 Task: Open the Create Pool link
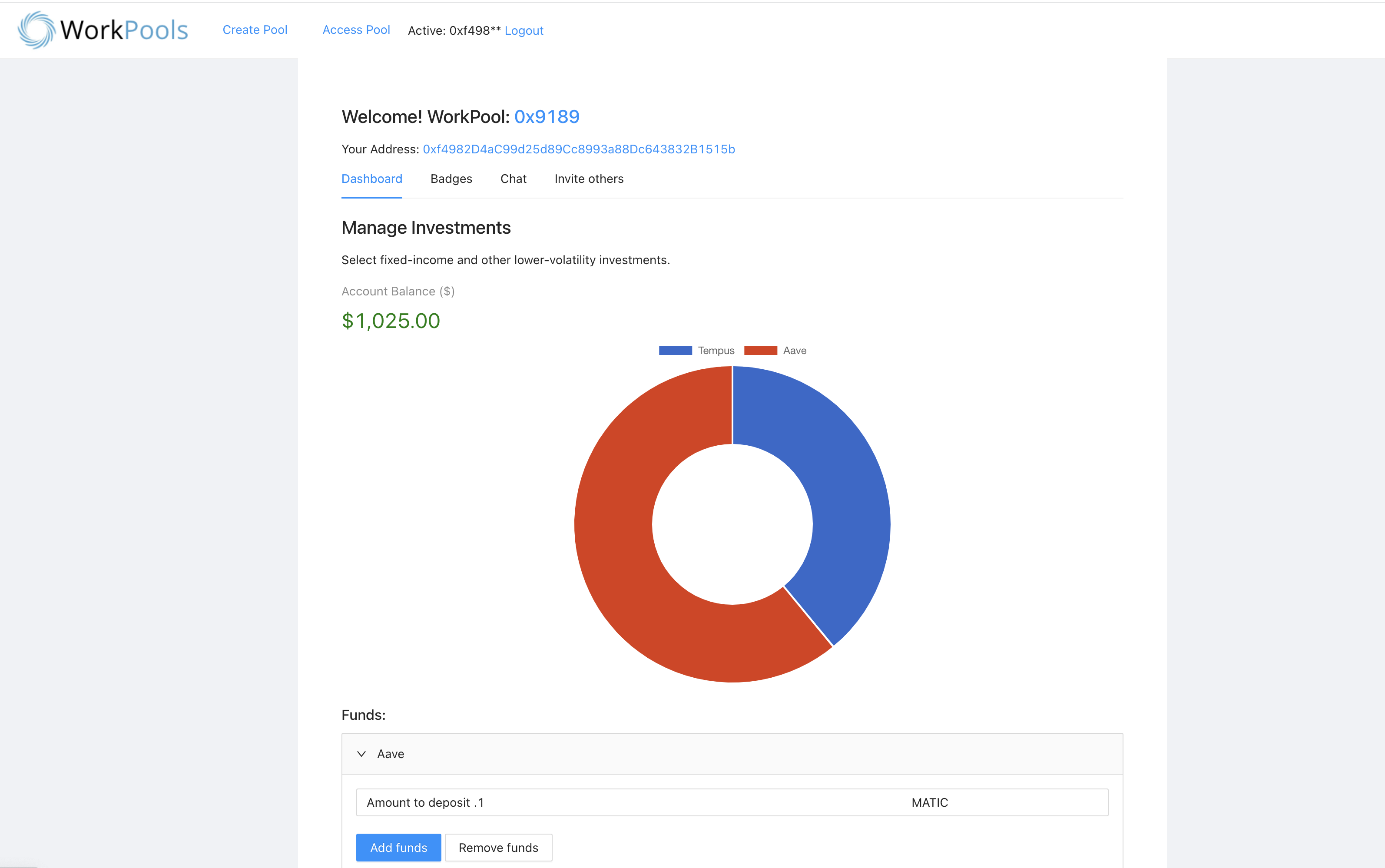(255, 30)
